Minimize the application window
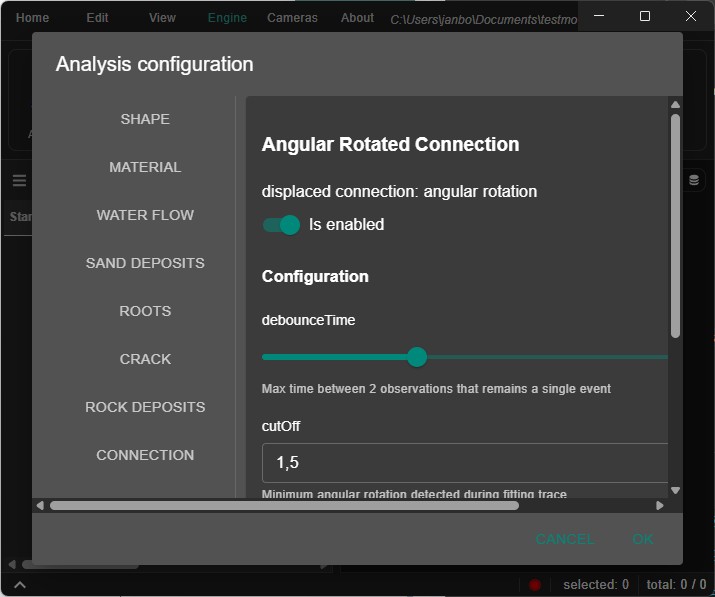 pos(599,16)
